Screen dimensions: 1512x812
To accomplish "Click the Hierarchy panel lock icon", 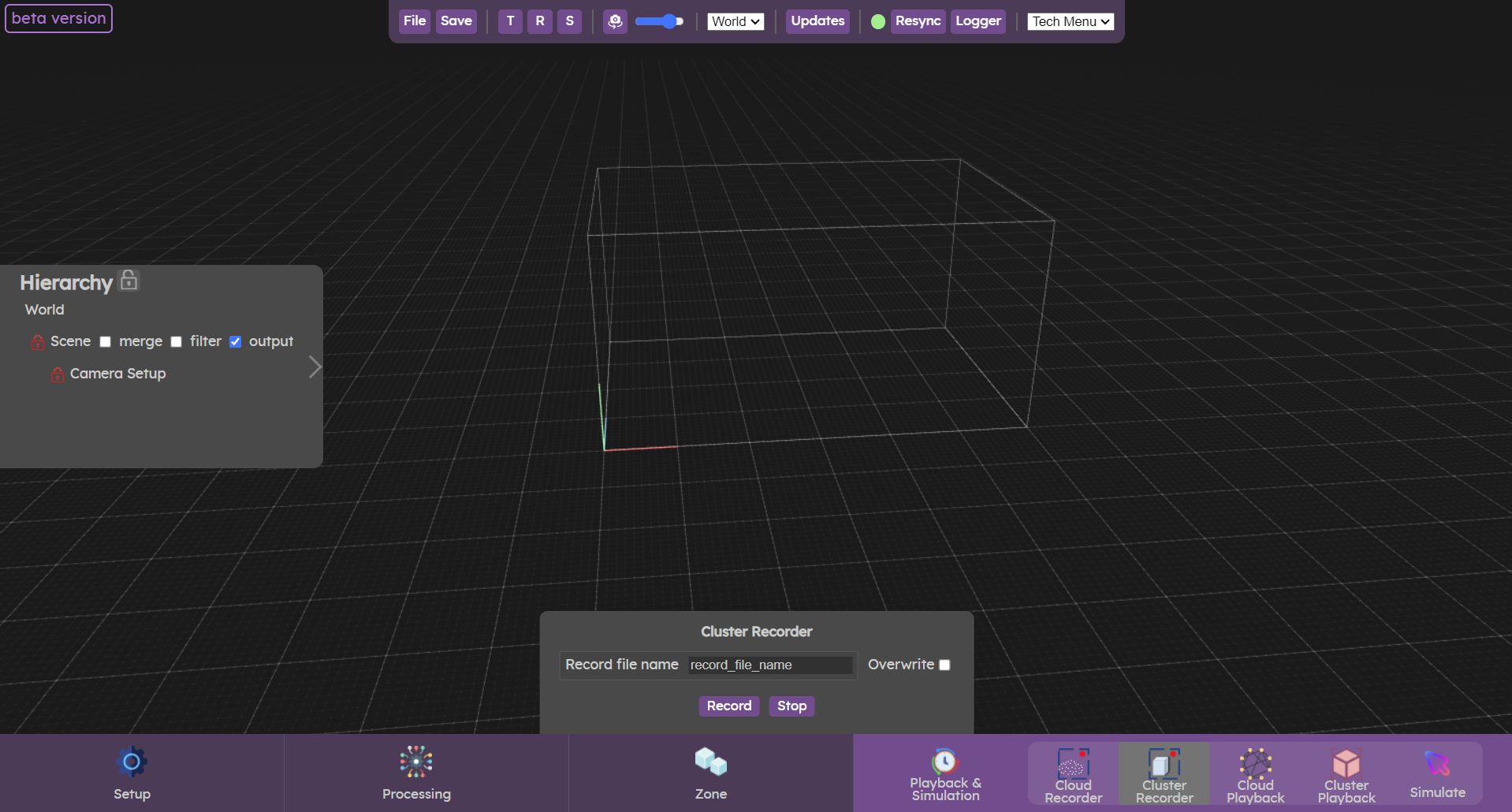I will [x=128, y=280].
